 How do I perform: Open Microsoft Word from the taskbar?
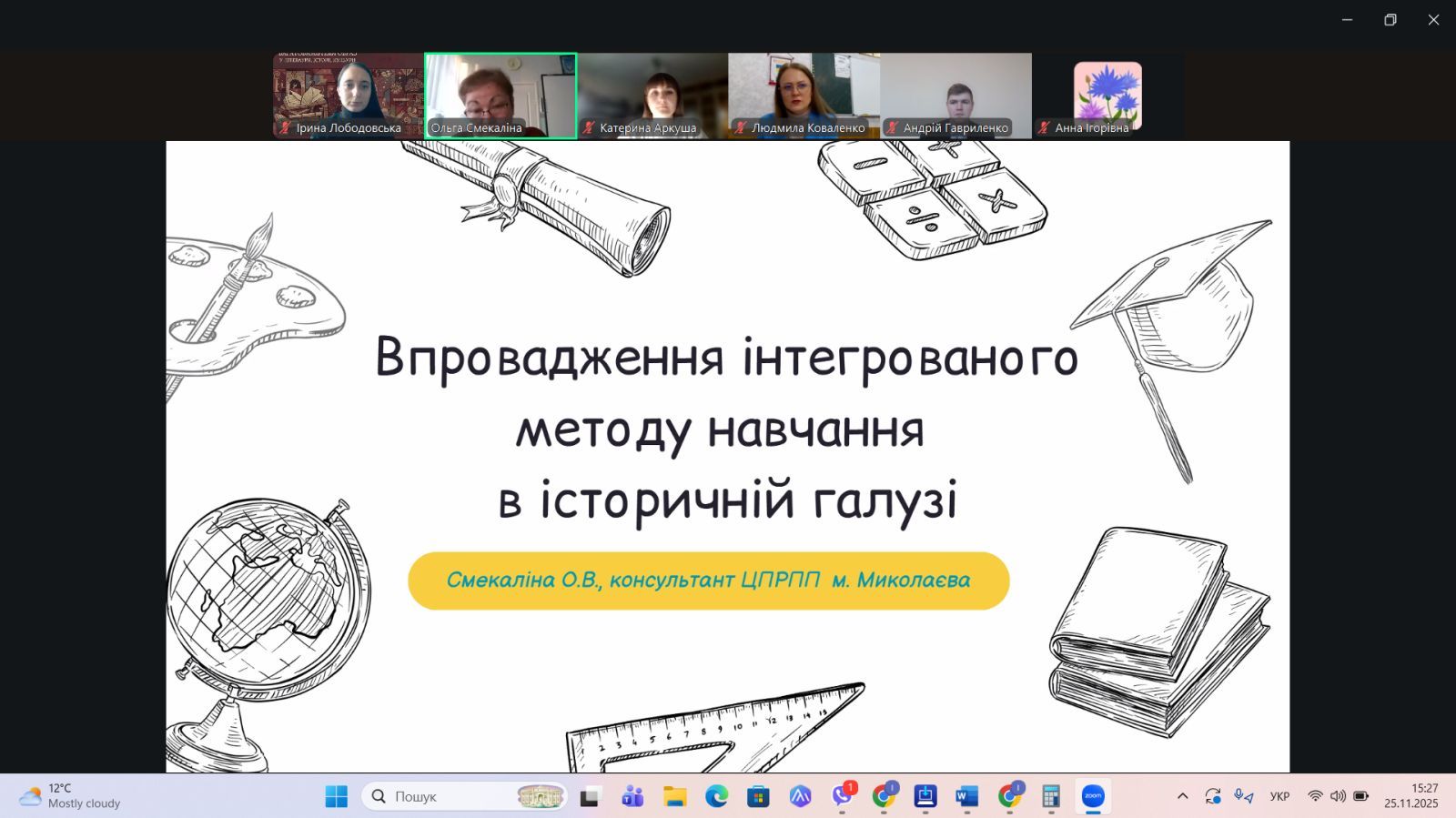point(966,796)
